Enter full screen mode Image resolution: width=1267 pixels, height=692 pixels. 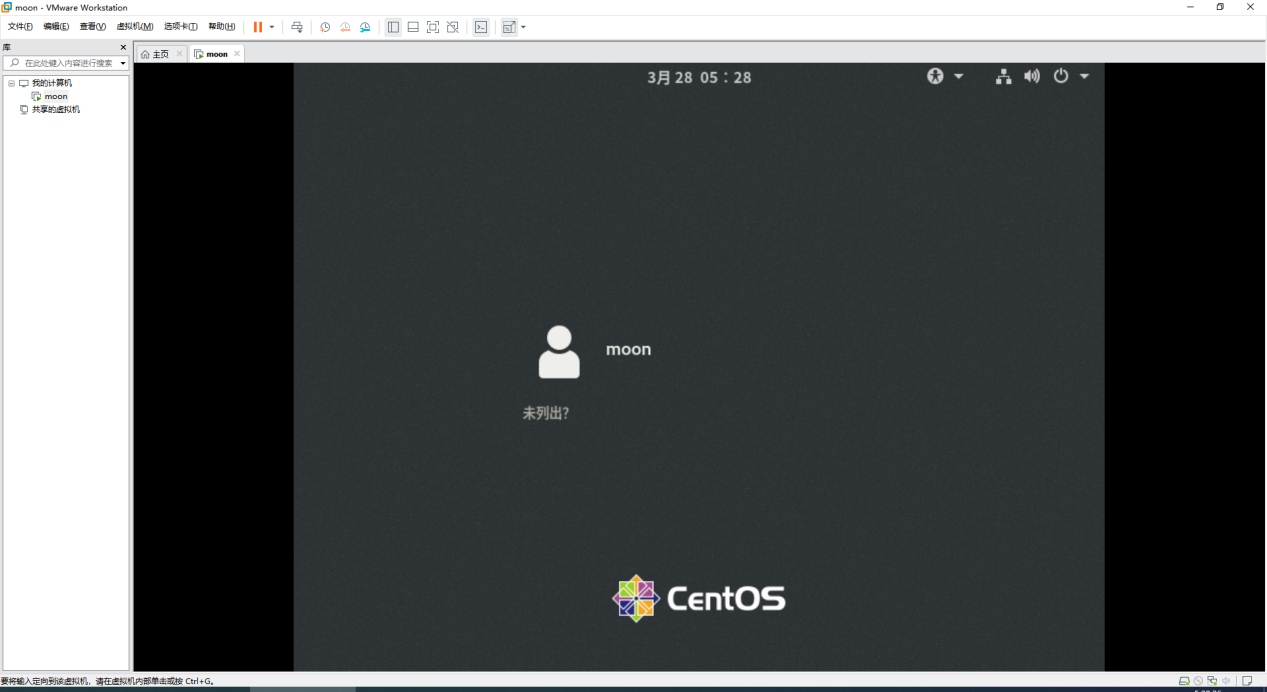click(433, 27)
